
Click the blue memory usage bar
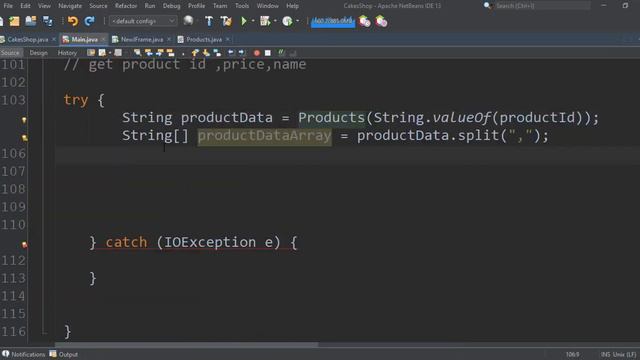(333, 21)
